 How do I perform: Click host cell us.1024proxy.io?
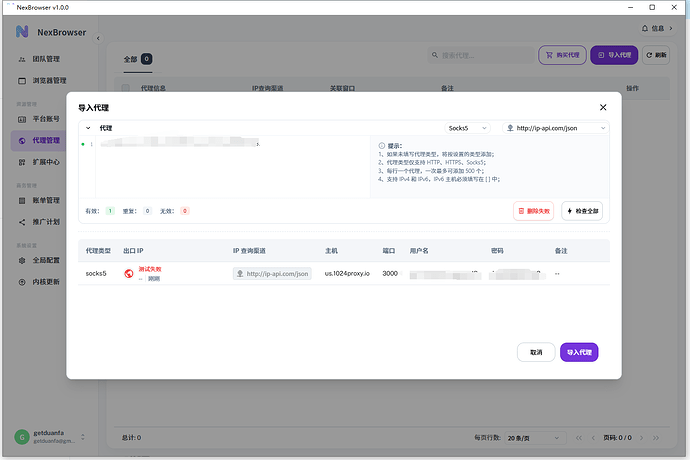(x=347, y=273)
